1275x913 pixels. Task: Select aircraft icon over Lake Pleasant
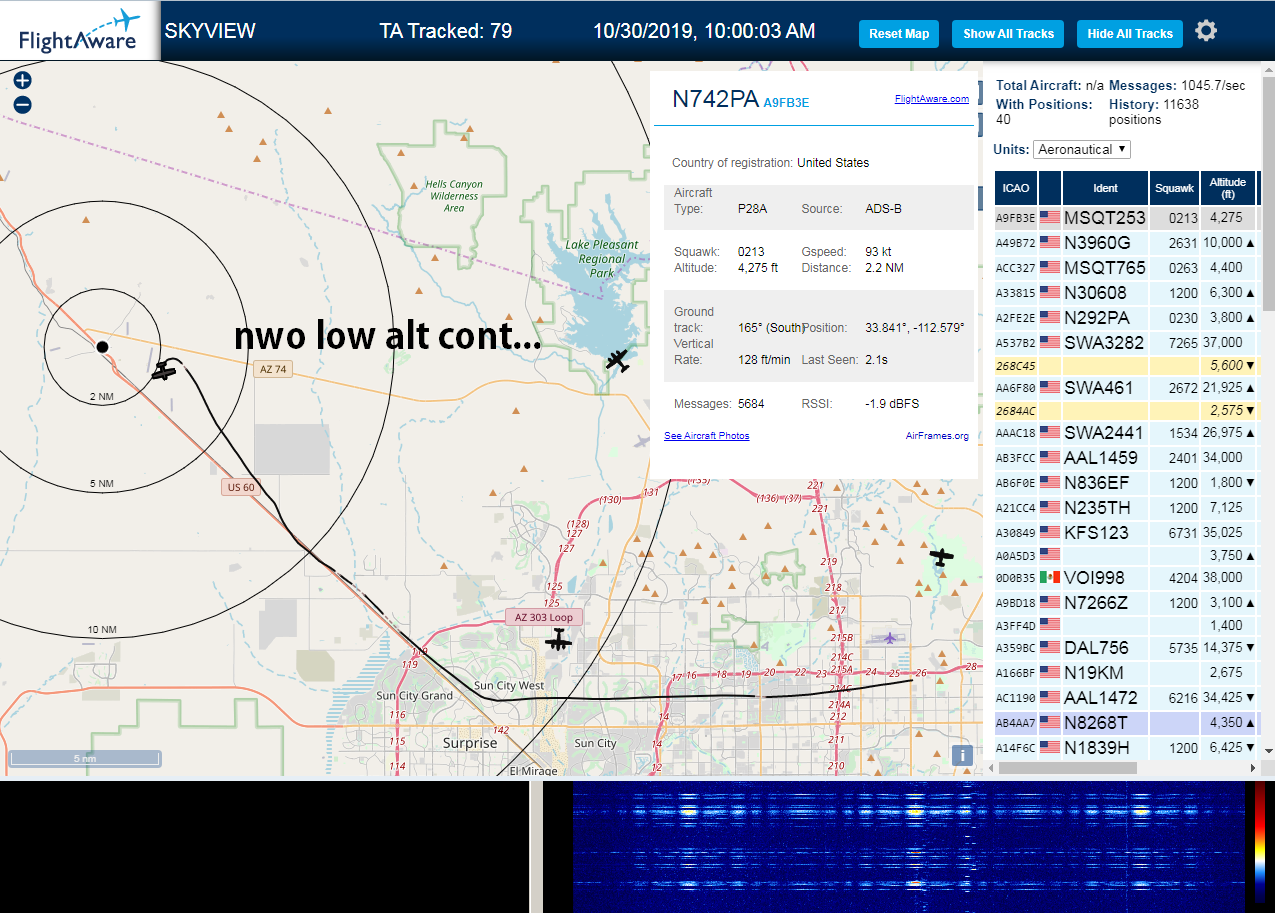click(619, 360)
